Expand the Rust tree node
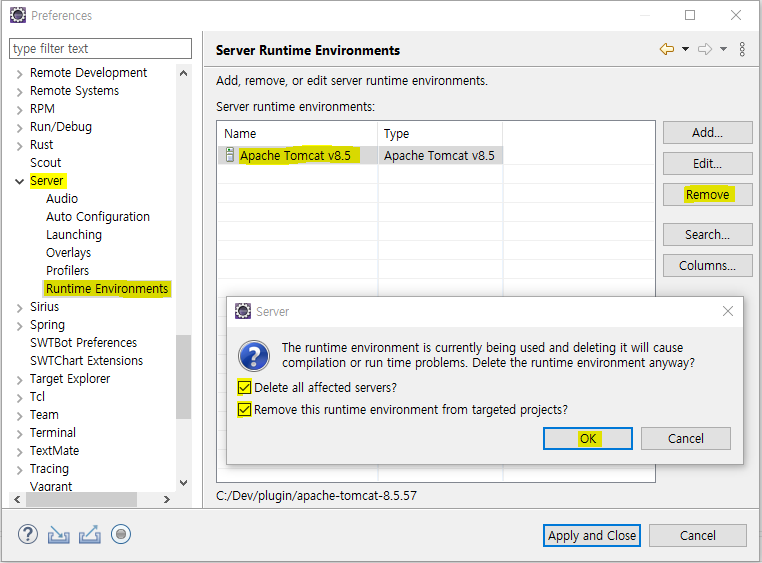 [19, 146]
